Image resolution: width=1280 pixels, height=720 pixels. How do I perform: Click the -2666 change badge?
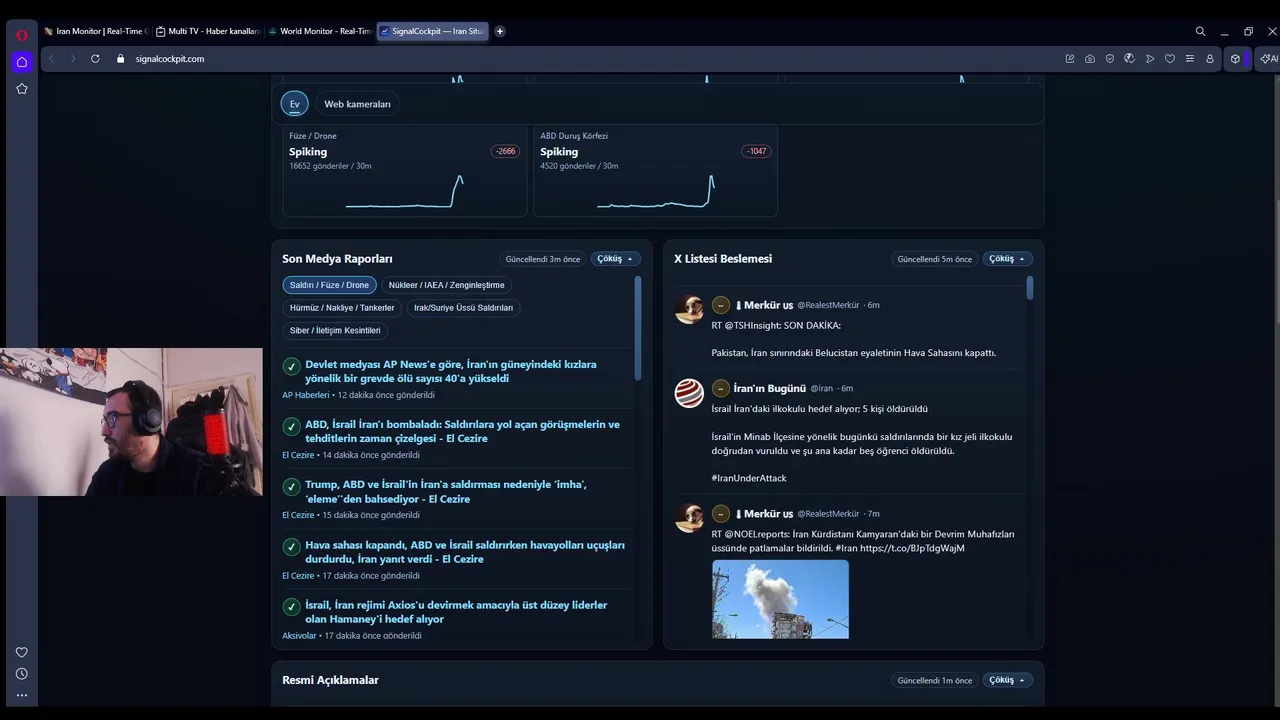pos(505,151)
